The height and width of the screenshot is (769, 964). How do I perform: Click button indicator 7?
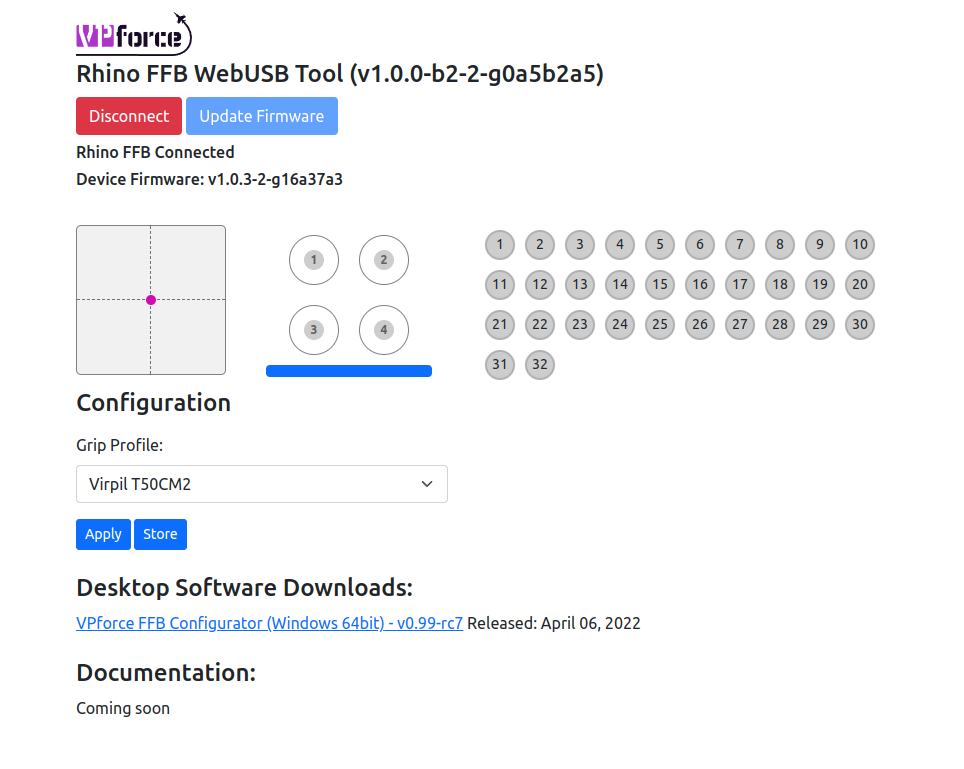740,245
